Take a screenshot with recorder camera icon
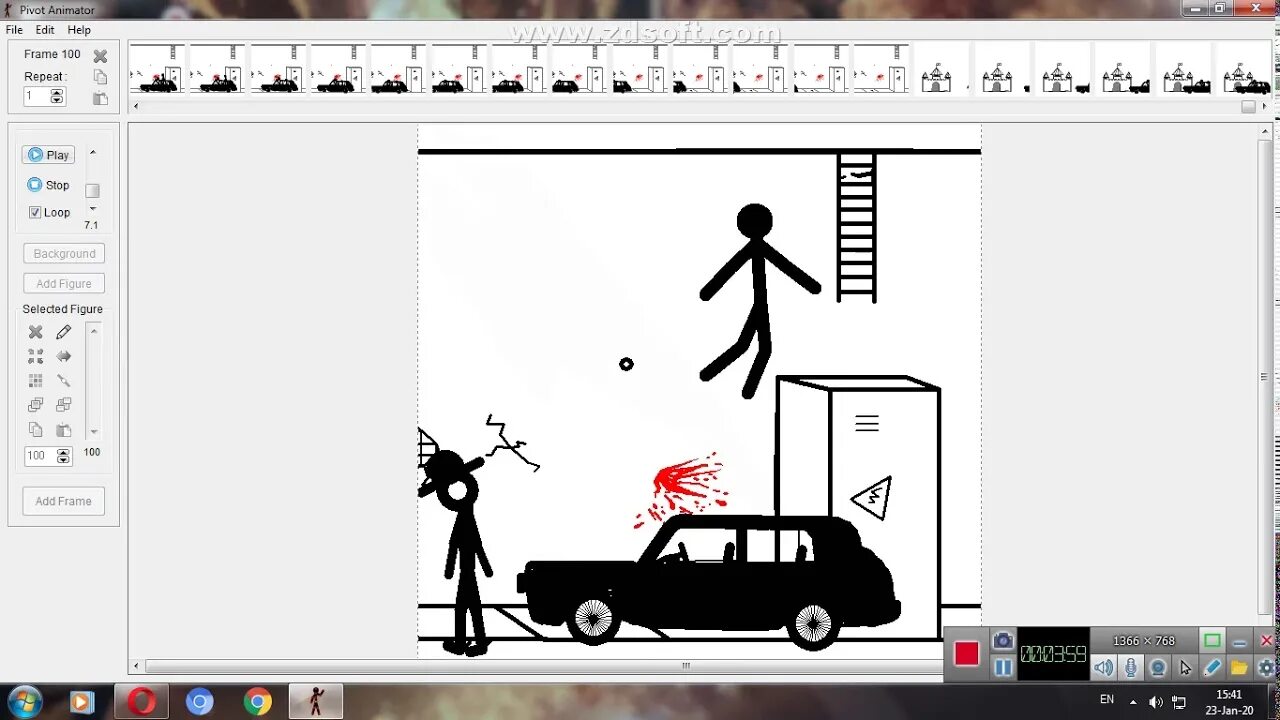The width and height of the screenshot is (1280, 720). click(x=1003, y=641)
